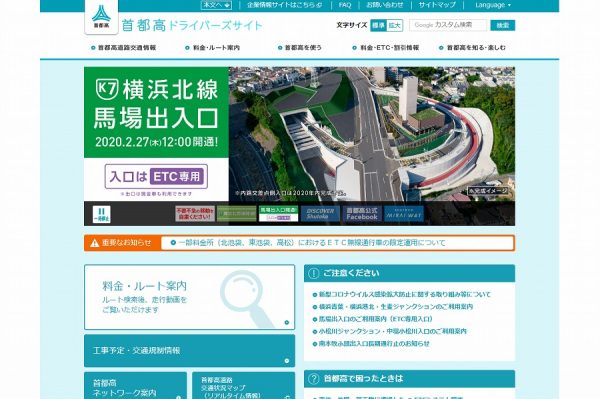Select the MIRAI WAY banner thumbnail
This screenshot has width=600, height=399.
(404, 214)
